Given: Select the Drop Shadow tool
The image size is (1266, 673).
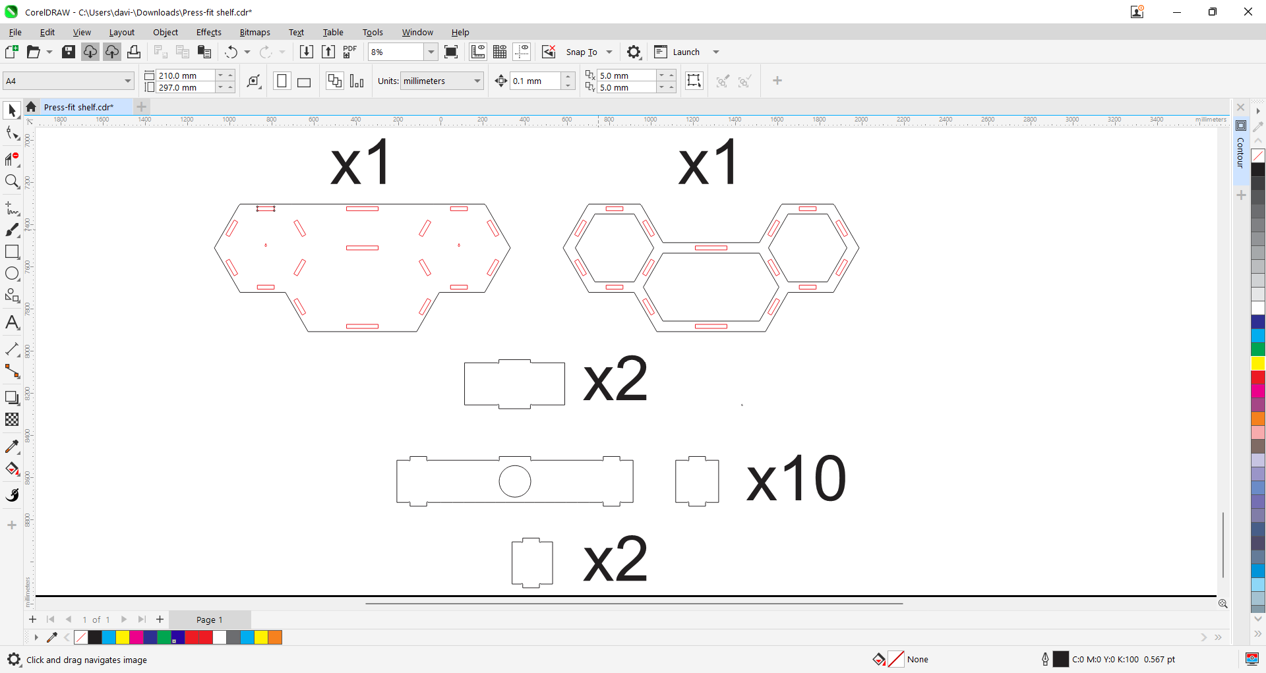Looking at the screenshot, I should coord(12,397).
